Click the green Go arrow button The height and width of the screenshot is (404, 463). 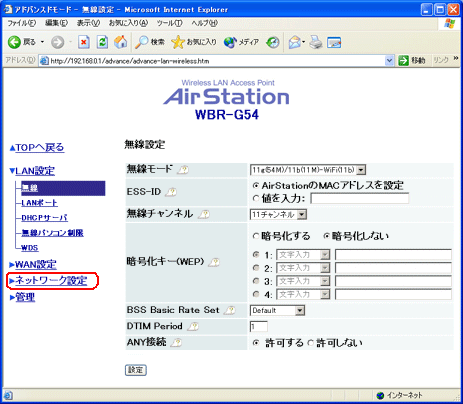pos(403,61)
